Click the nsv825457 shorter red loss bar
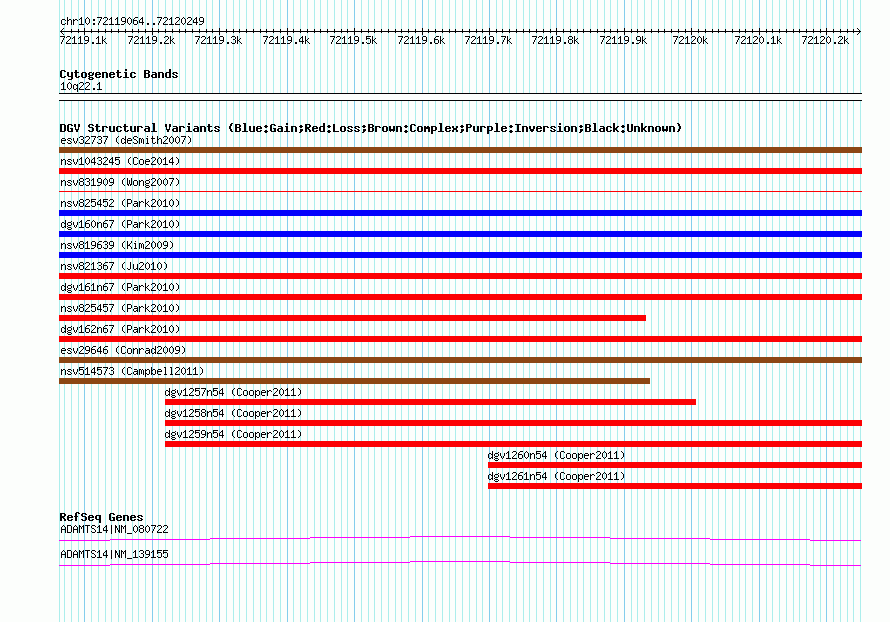The image size is (890, 622). (x=352, y=318)
